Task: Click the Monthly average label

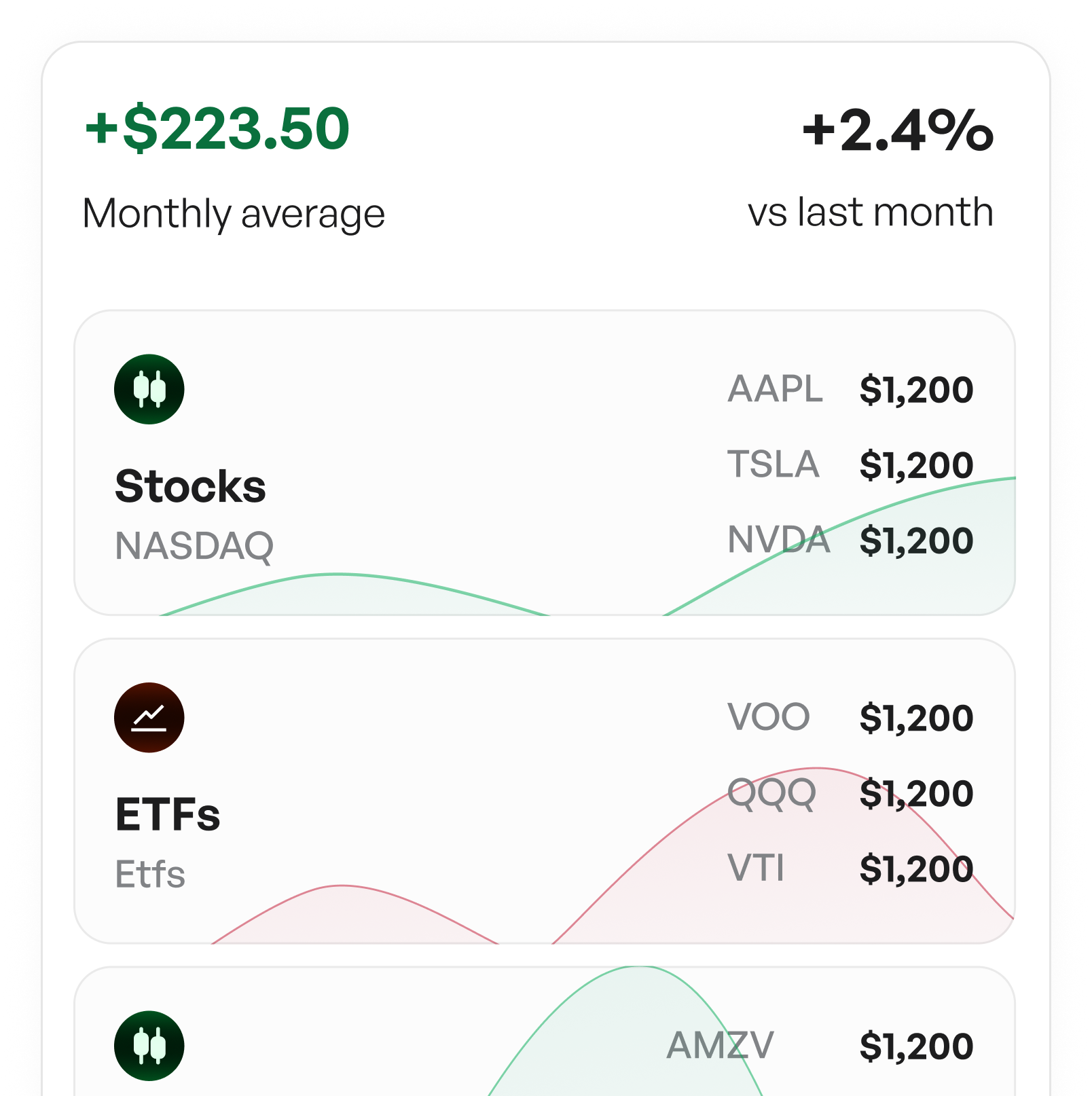Action: 234,214
